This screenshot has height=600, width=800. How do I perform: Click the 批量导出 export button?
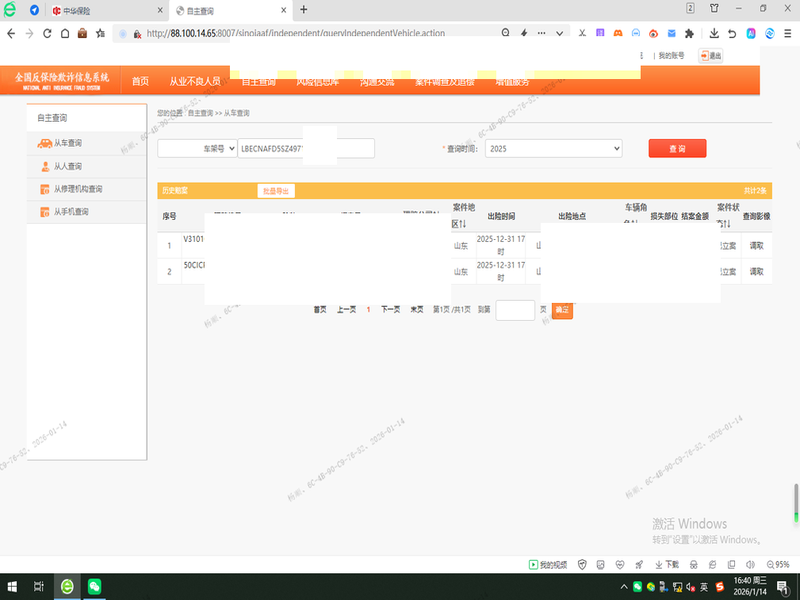275,190
